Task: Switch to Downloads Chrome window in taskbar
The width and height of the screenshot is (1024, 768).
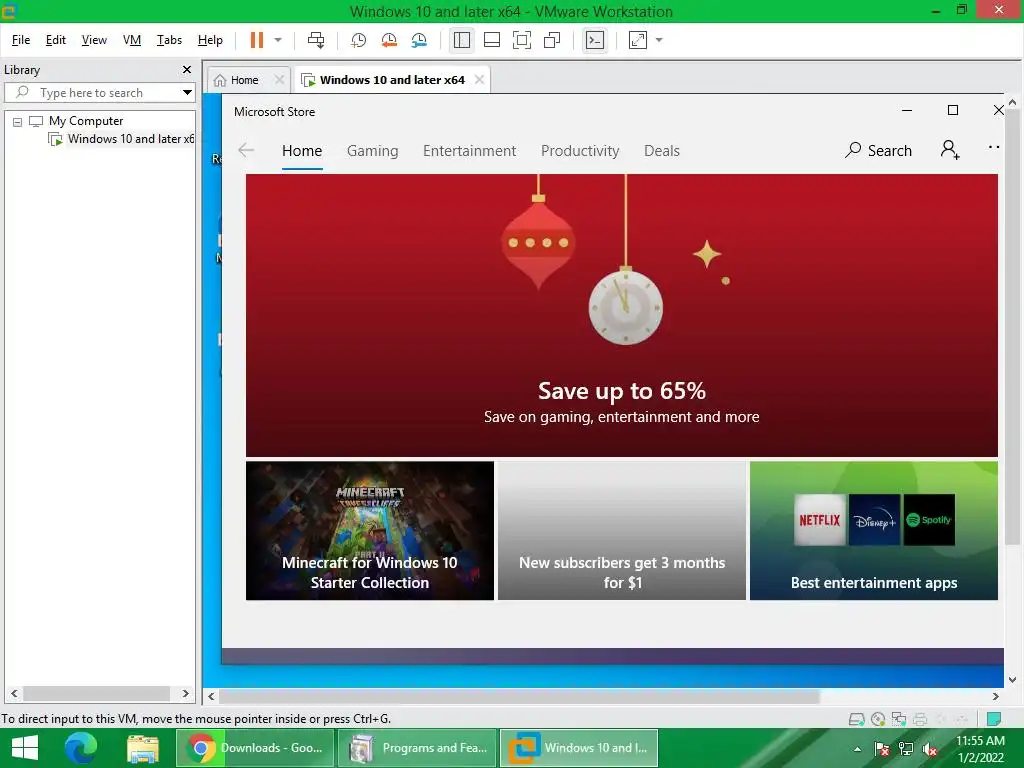Action: pyautogui.click(x=255, y=748)
